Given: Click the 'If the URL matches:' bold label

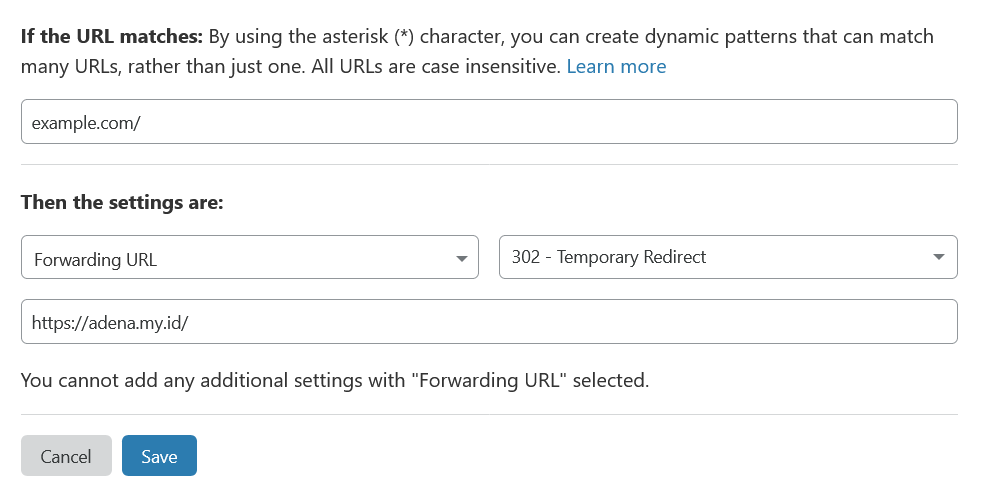Looking at the screenshot, I should point(112,36).
